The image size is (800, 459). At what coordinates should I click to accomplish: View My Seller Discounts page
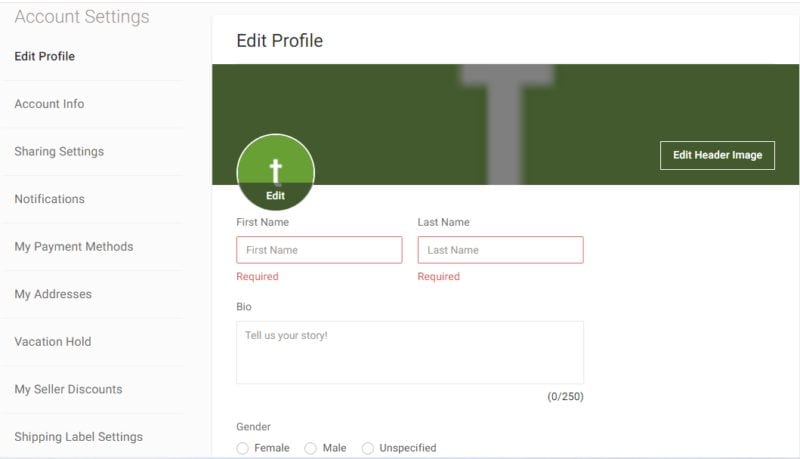68,389
